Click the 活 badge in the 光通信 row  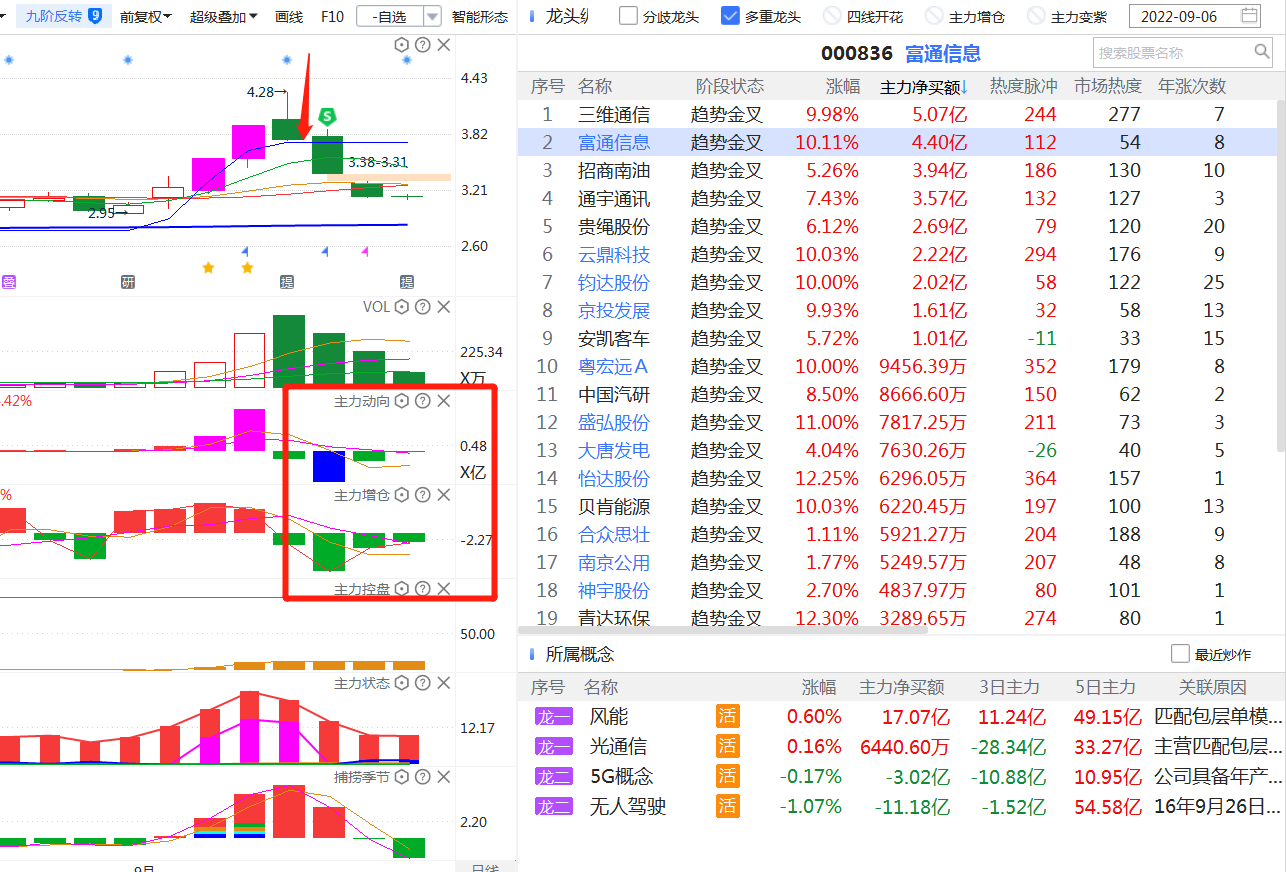pyautogui.click(x=727, y=746)
